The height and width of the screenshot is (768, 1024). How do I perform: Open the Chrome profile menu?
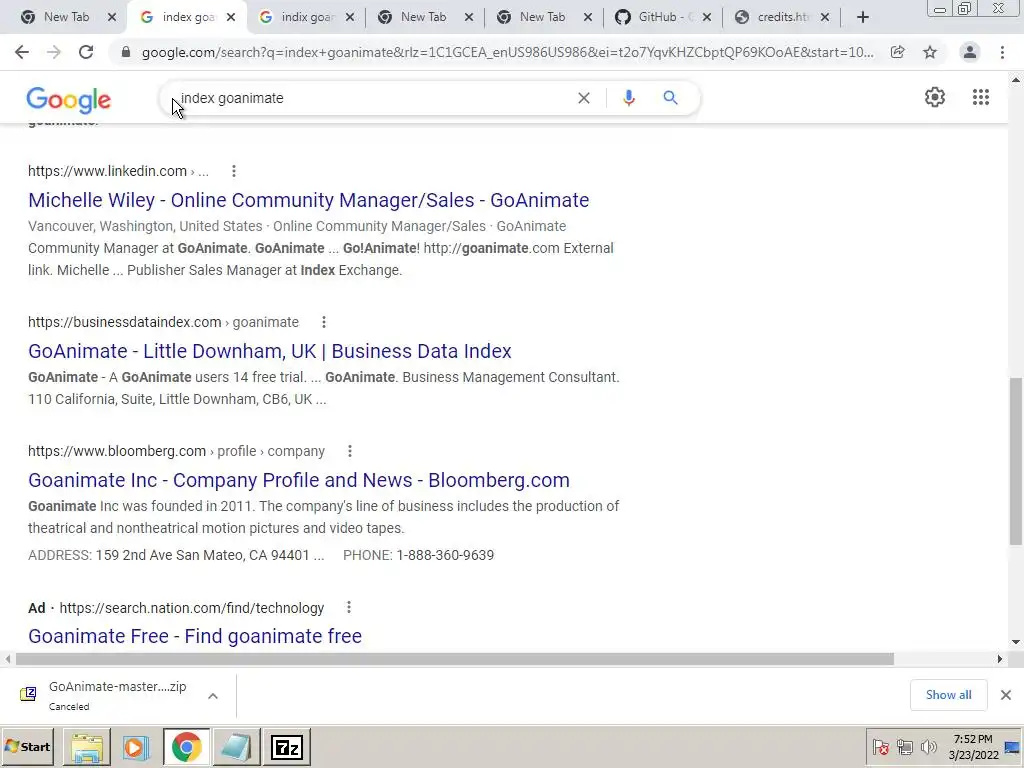click(970, 52)
